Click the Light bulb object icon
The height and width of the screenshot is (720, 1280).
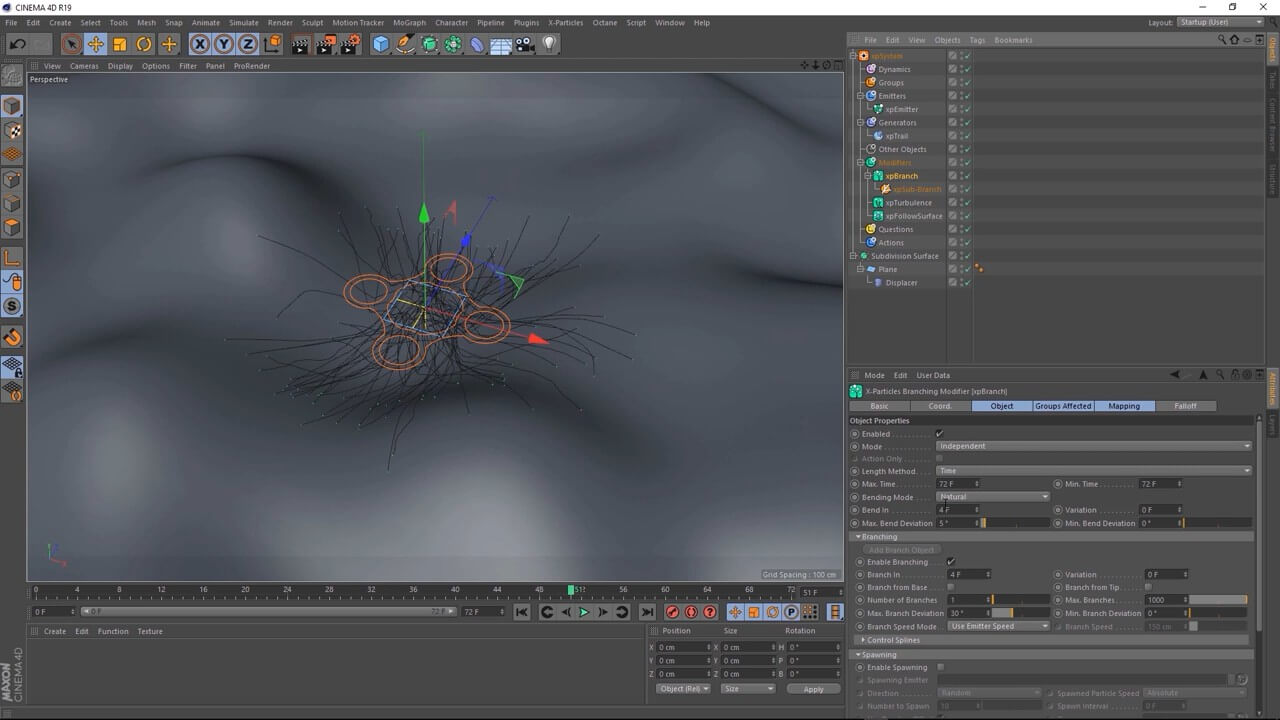(549, 44)
